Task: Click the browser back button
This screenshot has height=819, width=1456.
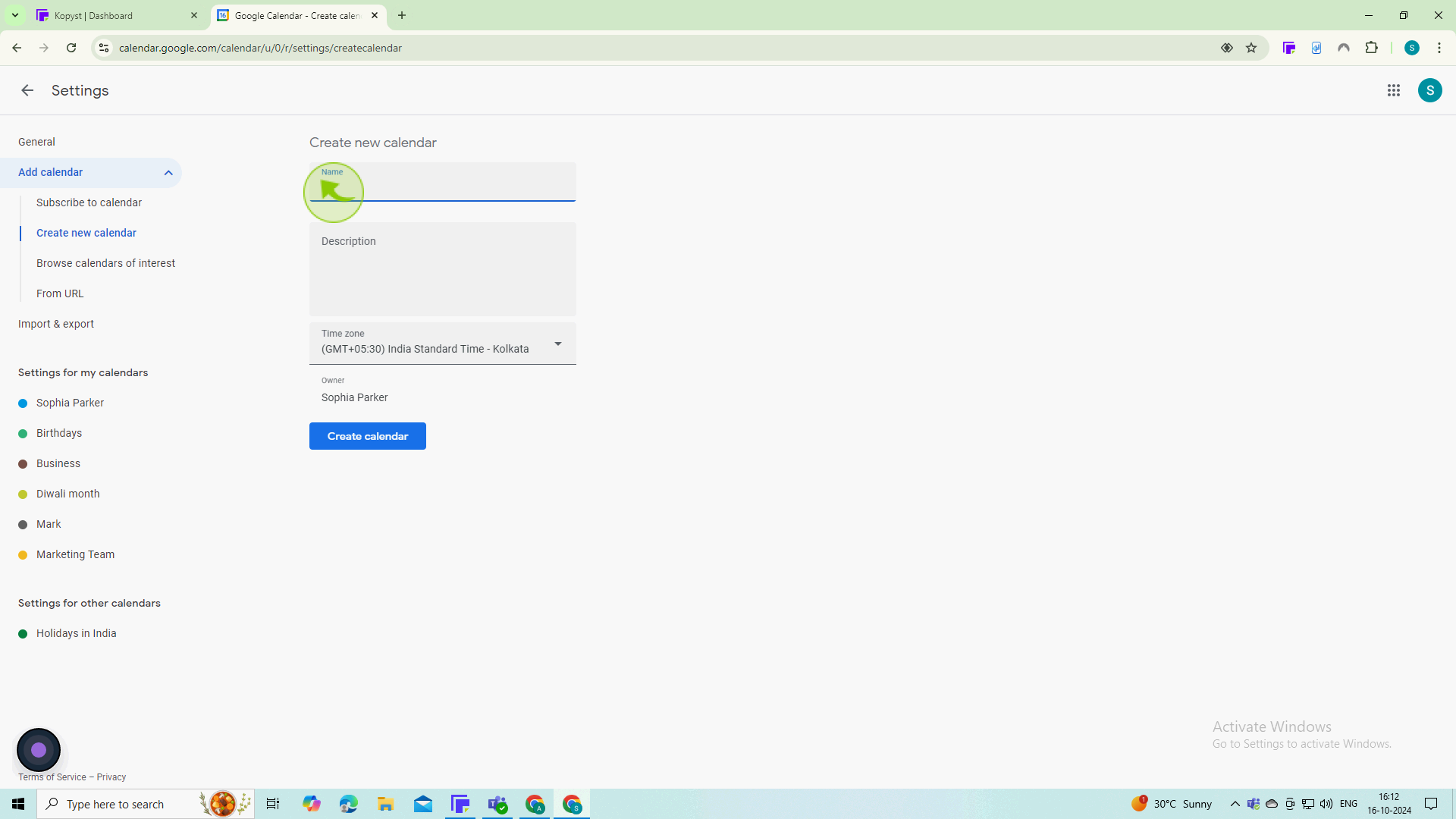Action: click(x=17, y=48)
